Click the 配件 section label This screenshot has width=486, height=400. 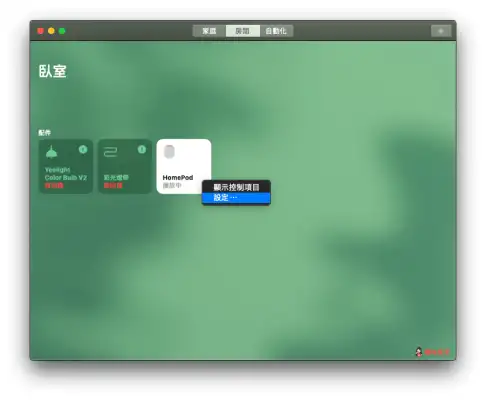coord(44,133)
